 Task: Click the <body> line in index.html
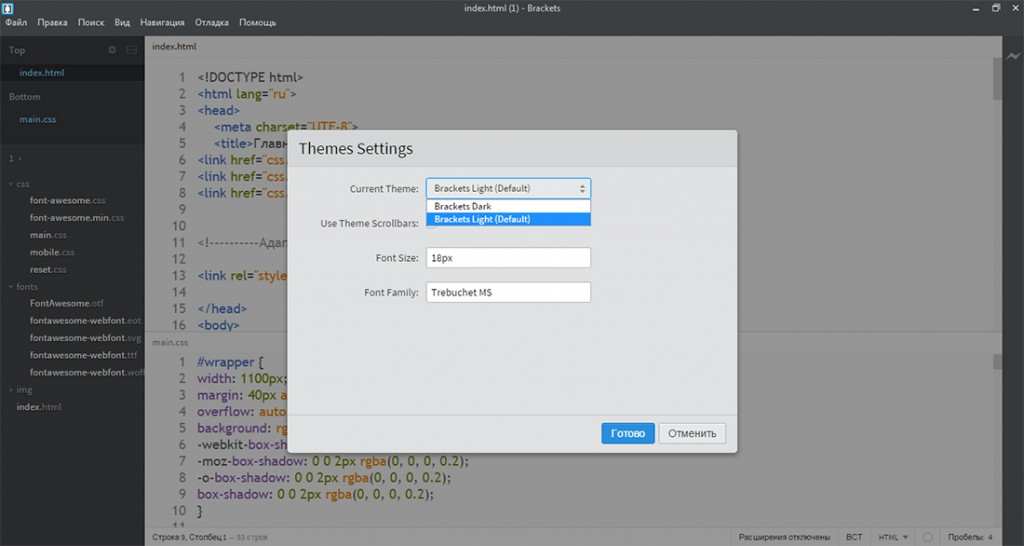click(x=219, y=325)
